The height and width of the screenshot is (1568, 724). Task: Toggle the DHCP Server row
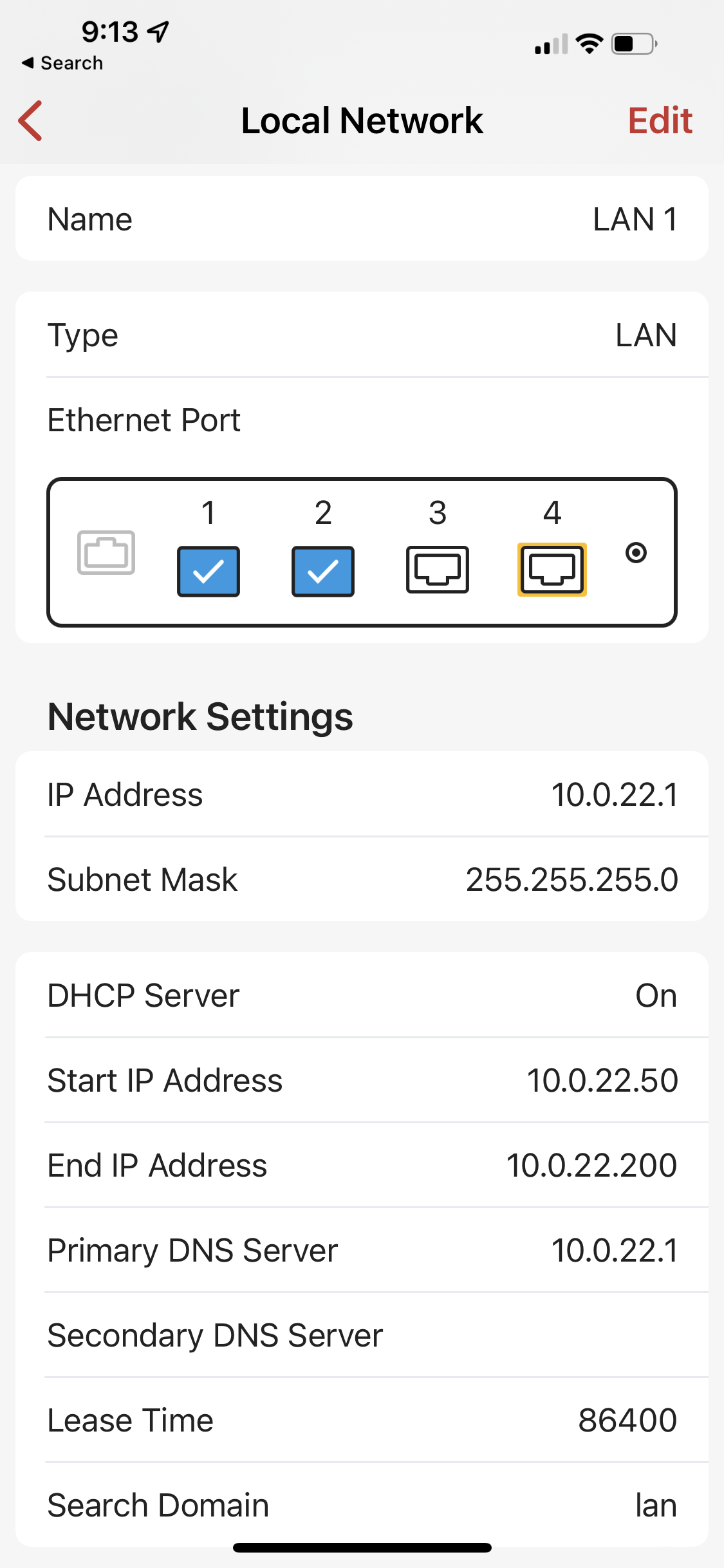pos(362,995)
